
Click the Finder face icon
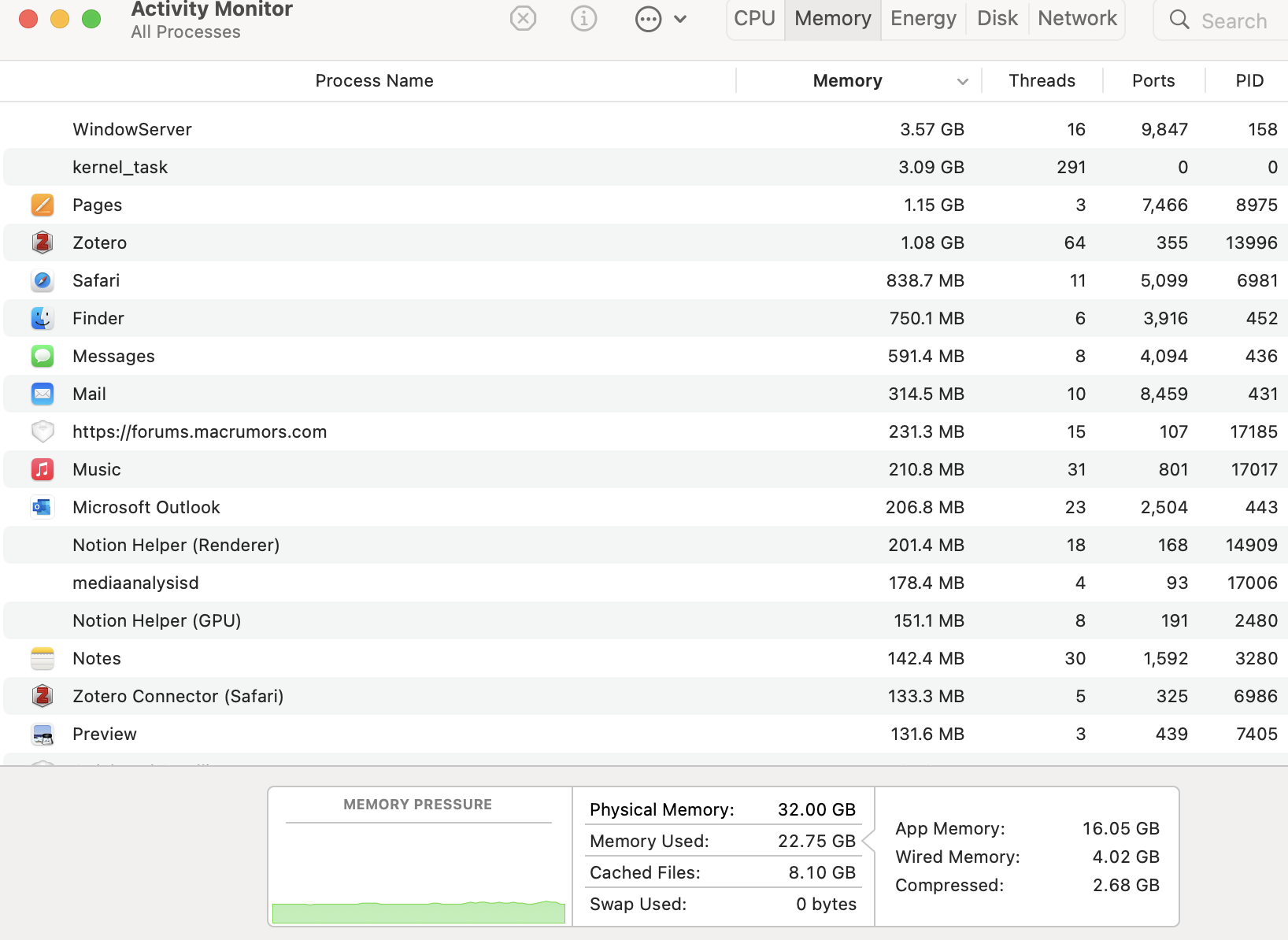(x=43, y=319)
